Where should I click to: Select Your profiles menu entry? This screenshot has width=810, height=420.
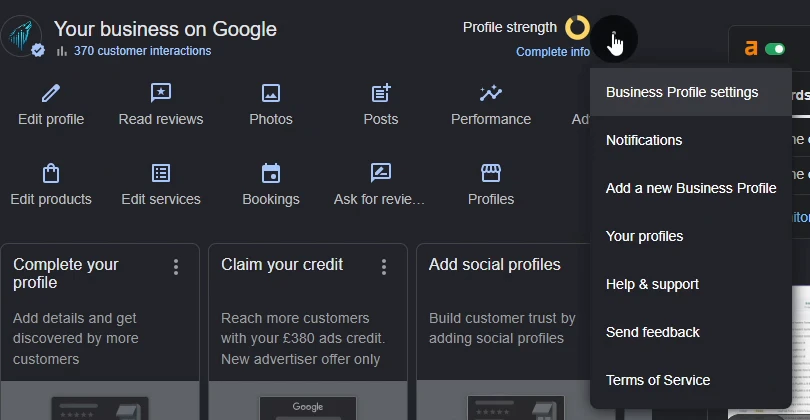[x=691, y=237]
